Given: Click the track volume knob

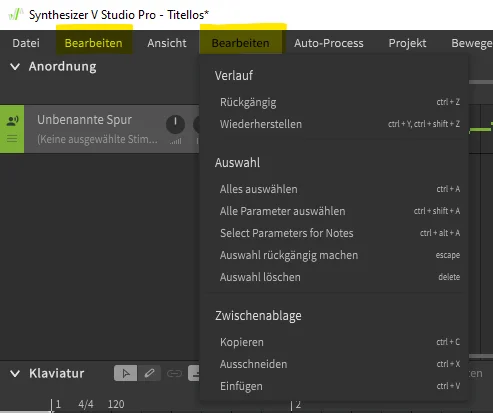Looking at the screenshot, I should pos(175,124).
